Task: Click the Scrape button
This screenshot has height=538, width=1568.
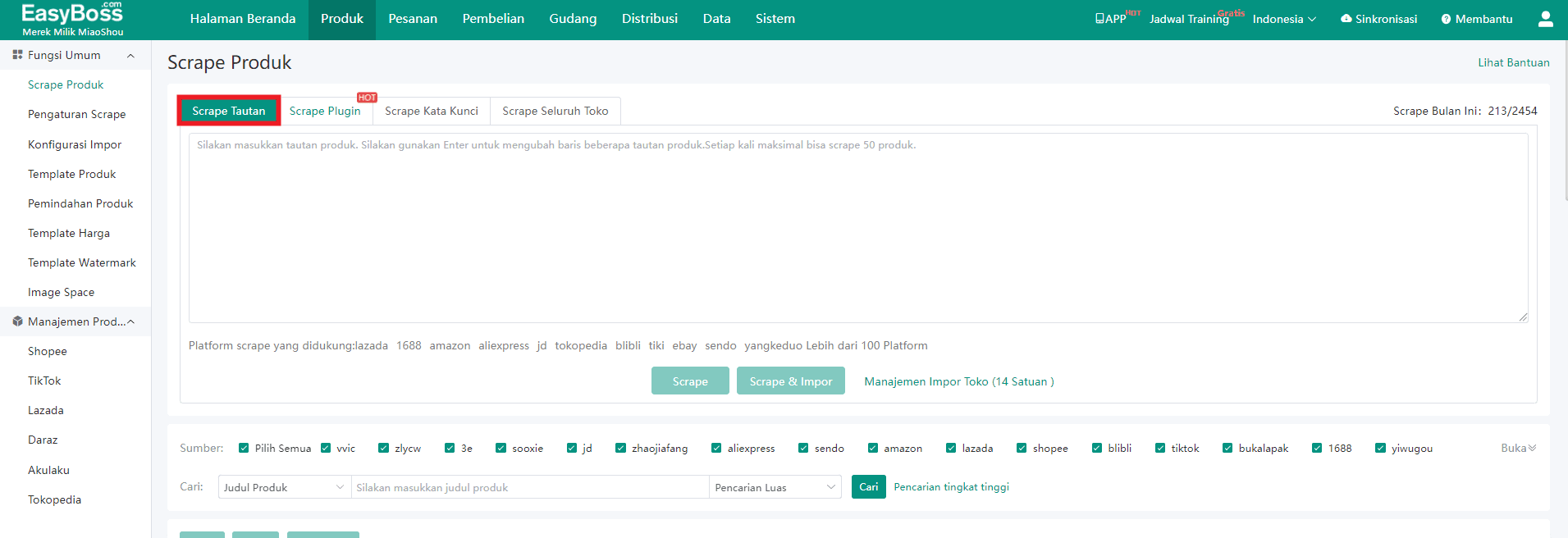Action: pos(690,381)
